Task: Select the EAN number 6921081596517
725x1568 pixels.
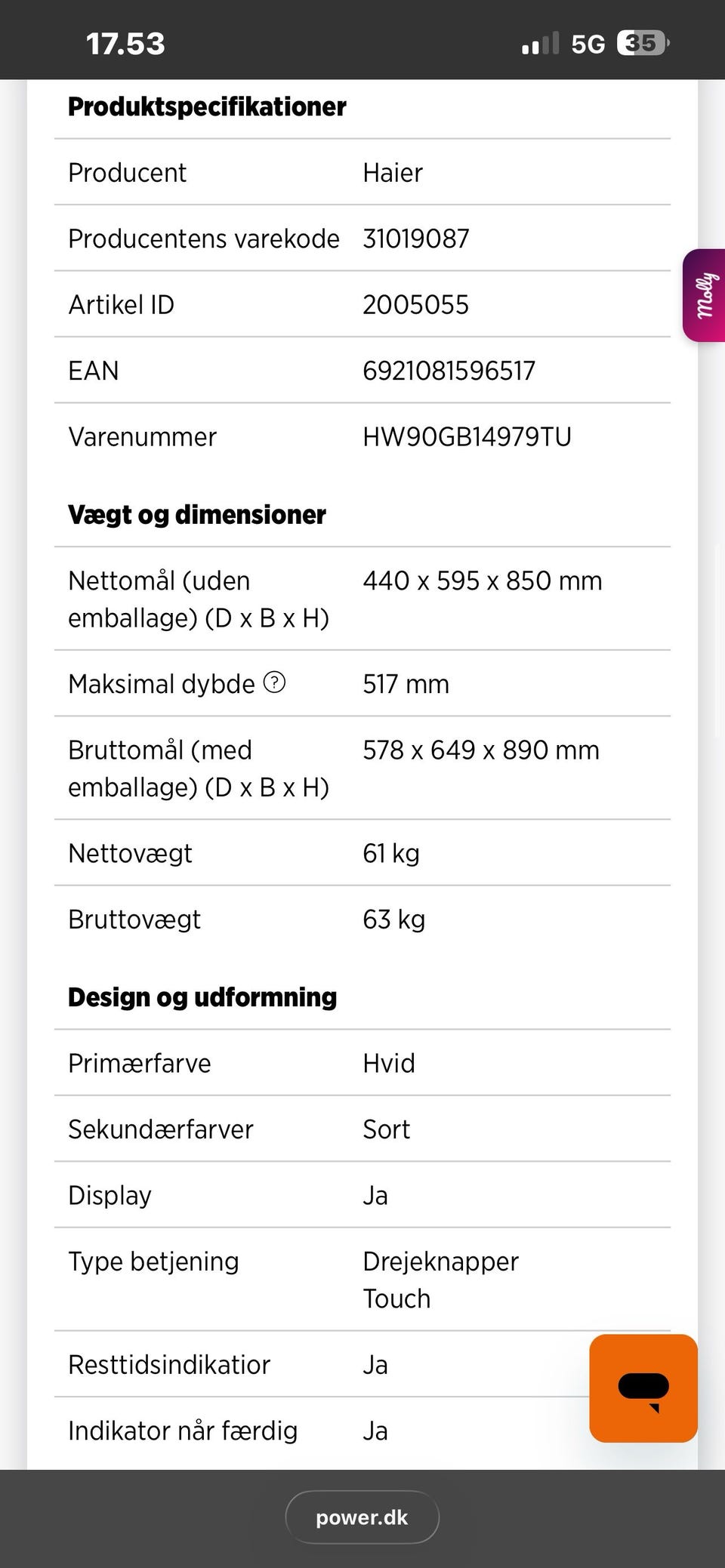Action: [x=449, y=371]
